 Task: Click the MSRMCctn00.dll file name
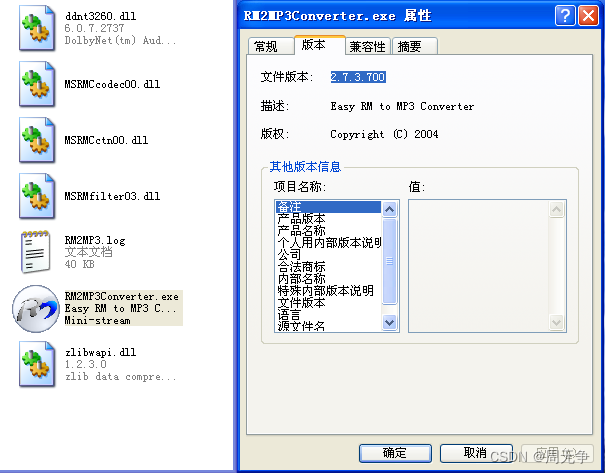point(106,140)
